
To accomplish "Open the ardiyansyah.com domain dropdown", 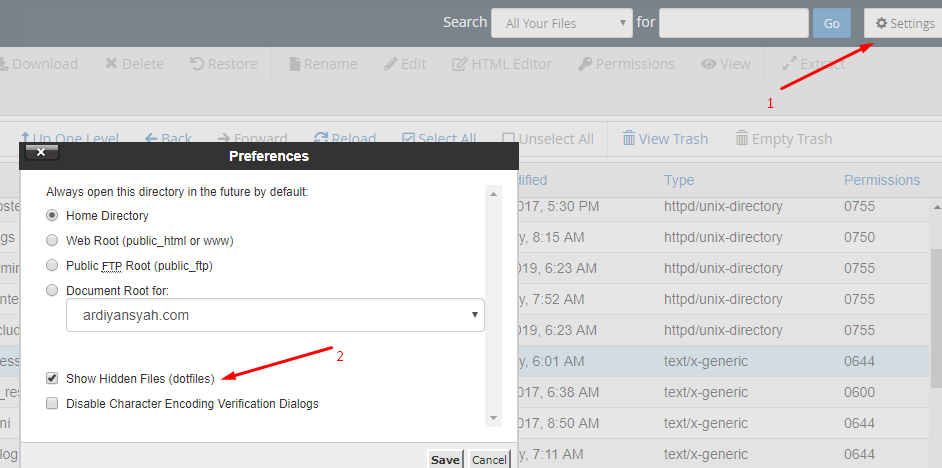I will coord(275,315).
